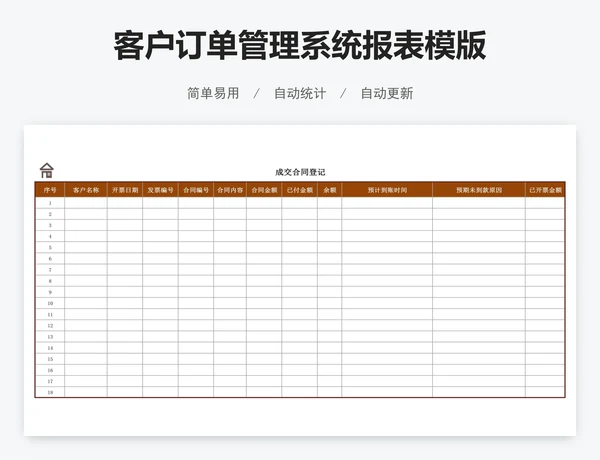
Task: Select the 合同金额 column header
Action: tap(264, 190)
